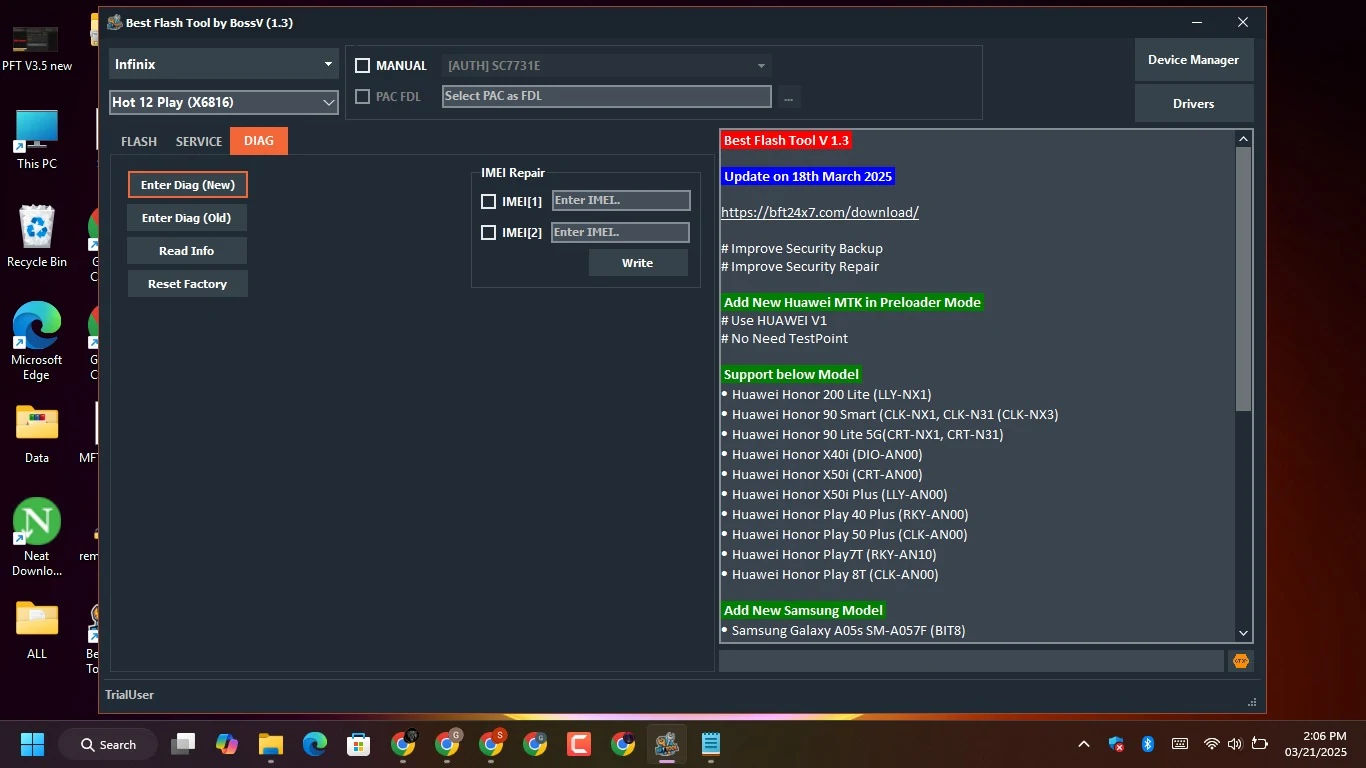Open the Recycle Bin desktop icon
1366x768 pixels.
(37, 237)
